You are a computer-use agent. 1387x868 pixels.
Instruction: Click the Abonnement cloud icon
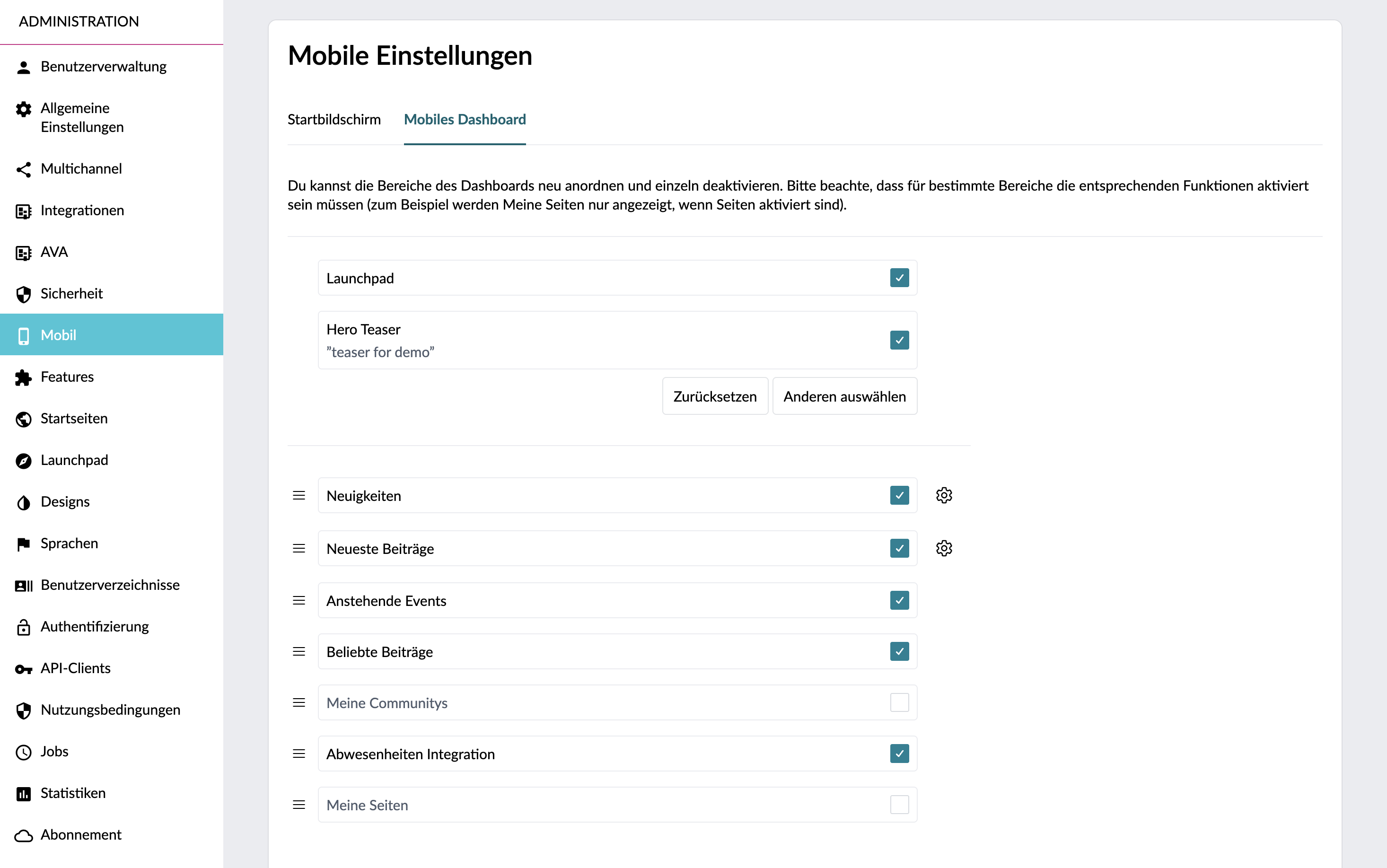[24, 835]
